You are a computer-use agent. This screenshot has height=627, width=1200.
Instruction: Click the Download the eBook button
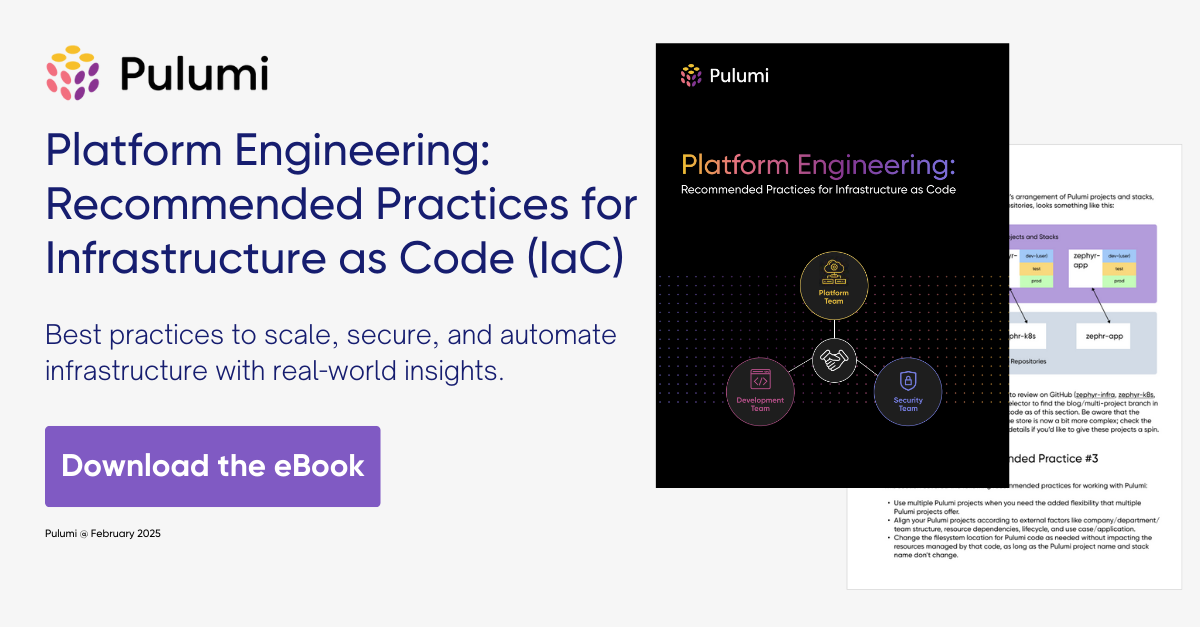point(213,466)
